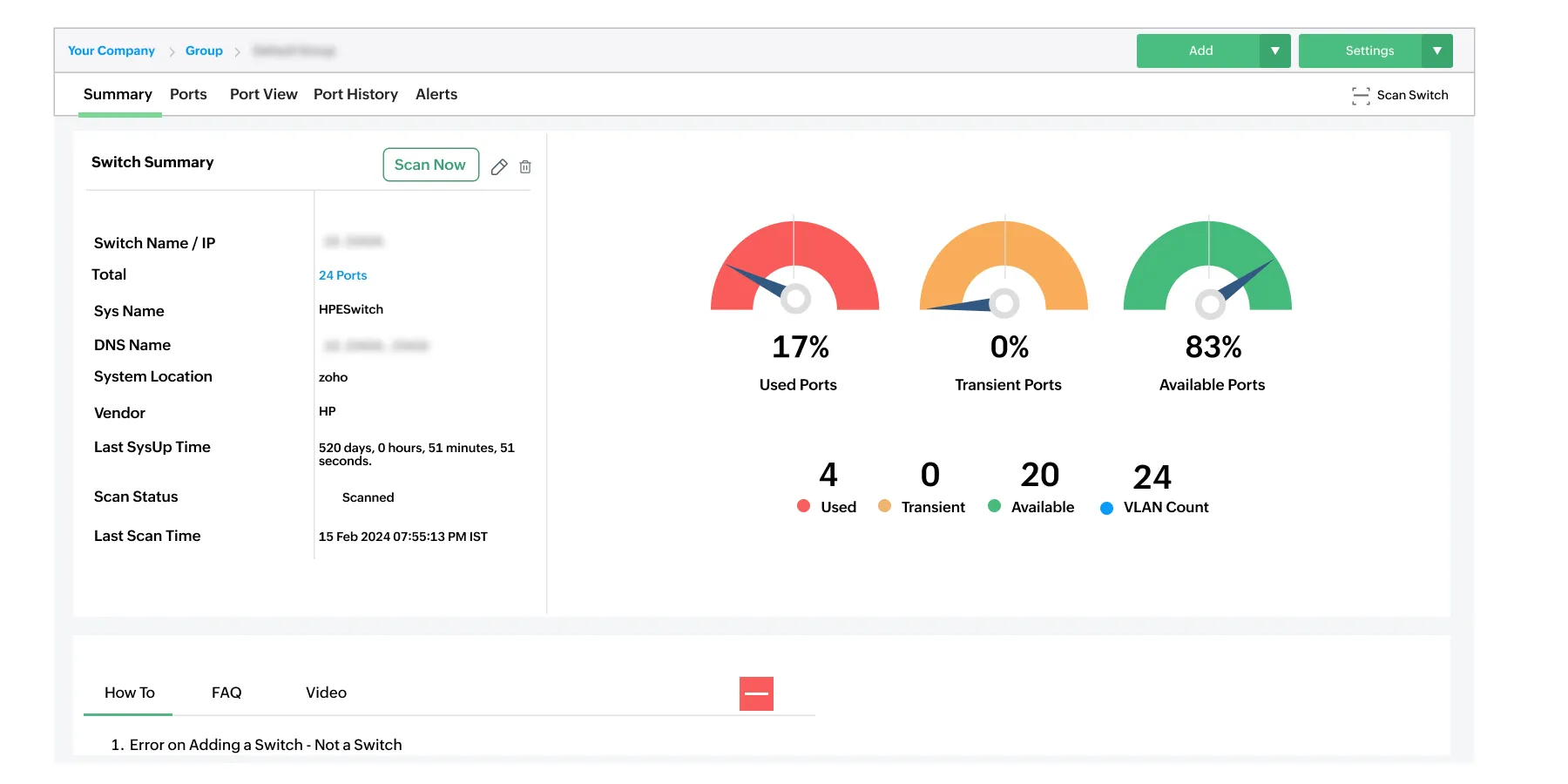Click the pencil edit icon in Switch Summary
This screenshot has height=784, width=1568.
coord(499,167)
